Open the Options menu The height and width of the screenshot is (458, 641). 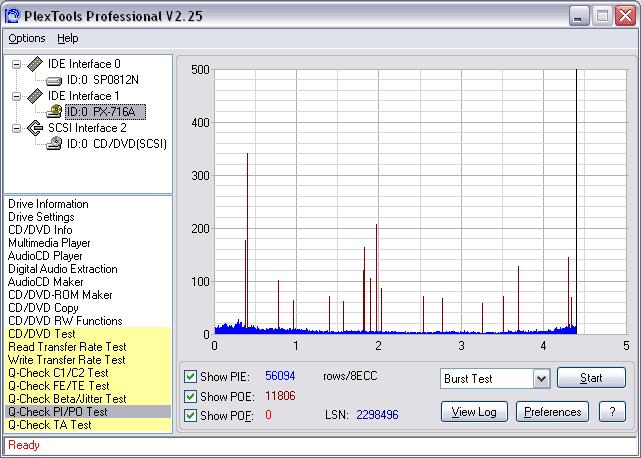click(27, 38)
